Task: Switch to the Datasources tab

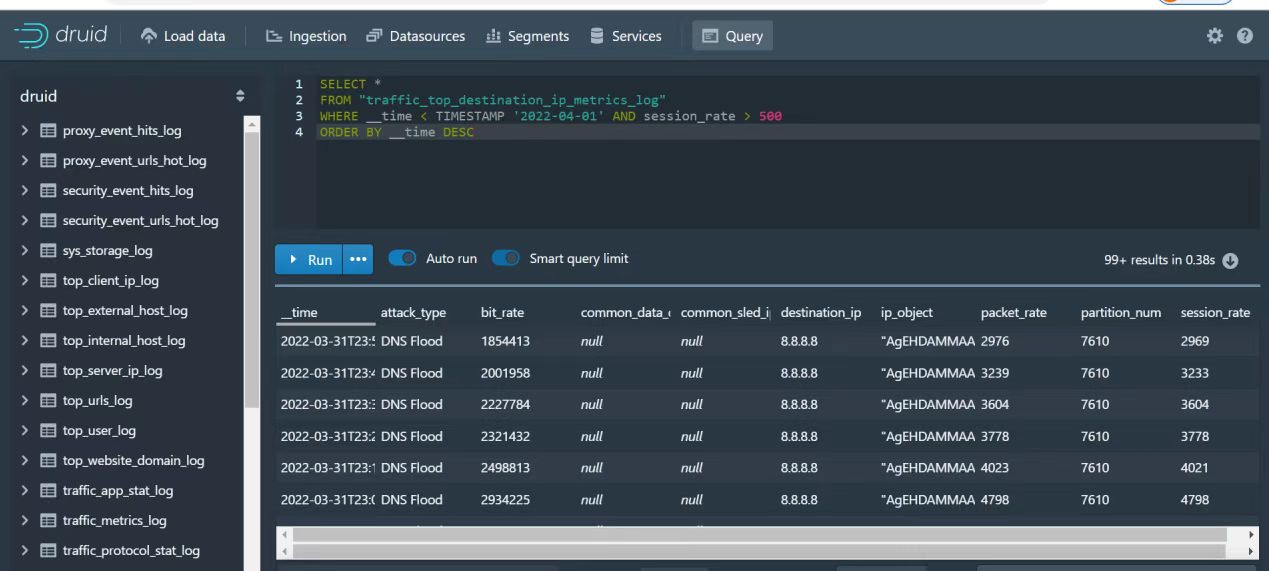Action: 415,36
